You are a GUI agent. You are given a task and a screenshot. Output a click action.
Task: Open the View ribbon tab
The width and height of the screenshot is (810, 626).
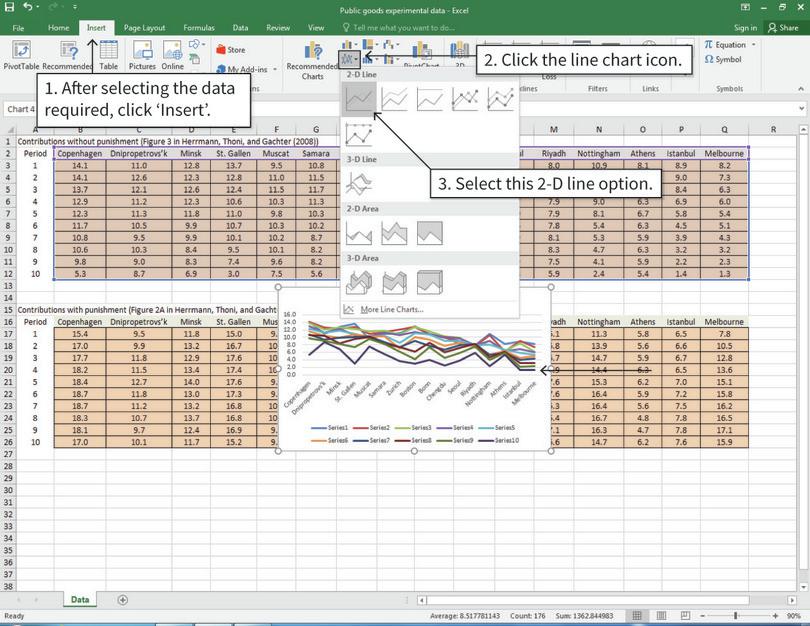pyautogui.click(x=316, y=28)
